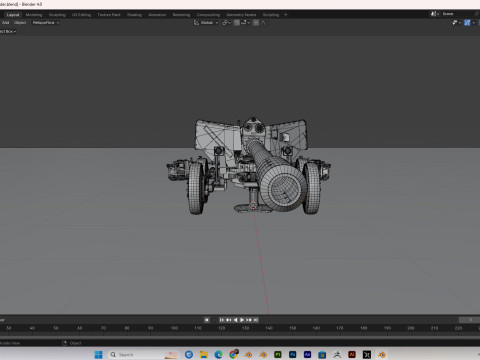Open the Sculpting workspace tab
480x360 pixels.
point(57,15)
